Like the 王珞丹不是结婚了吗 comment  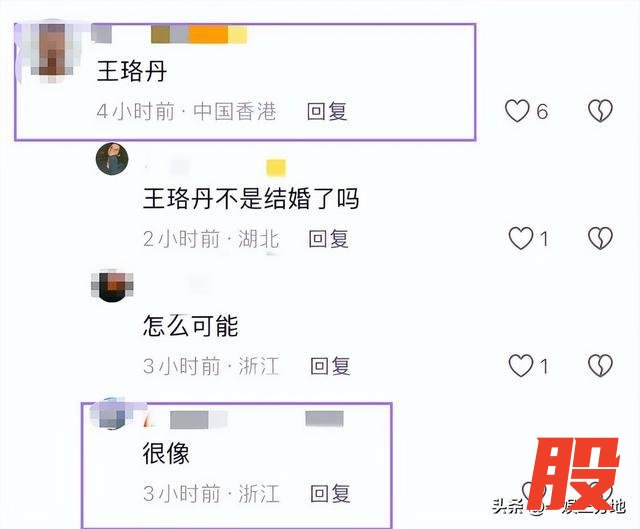(520, 238)
